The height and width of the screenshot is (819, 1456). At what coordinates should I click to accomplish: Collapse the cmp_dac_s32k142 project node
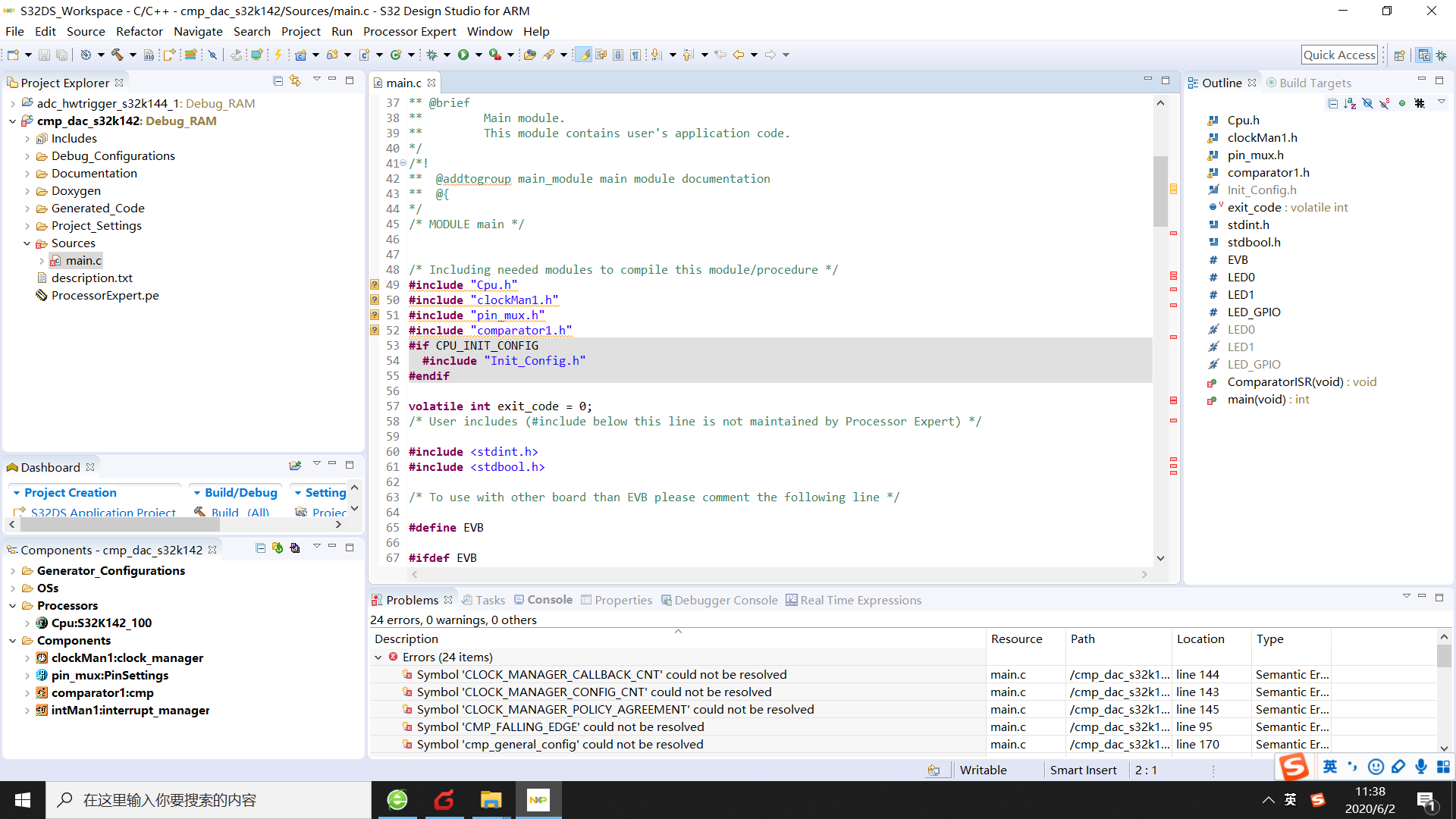point(13,121)
